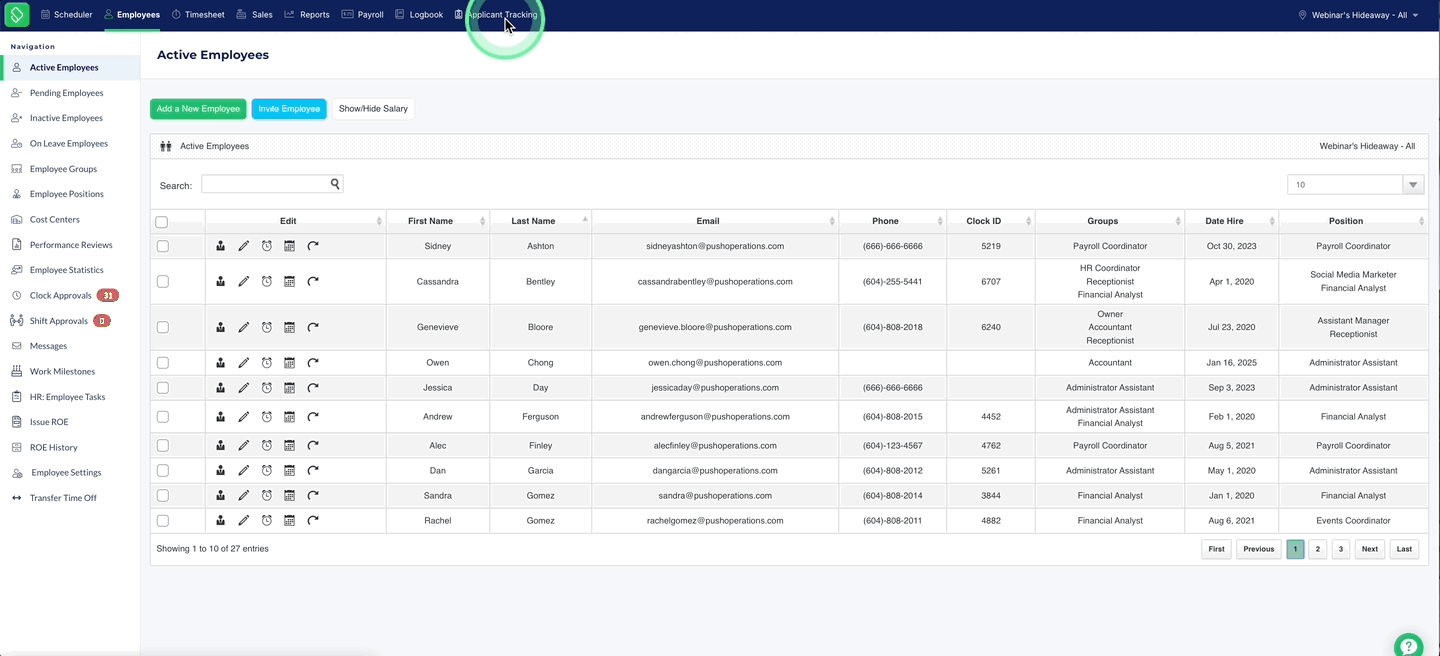Check the Alec Finley row checkbox

click(x=163, y=446)
